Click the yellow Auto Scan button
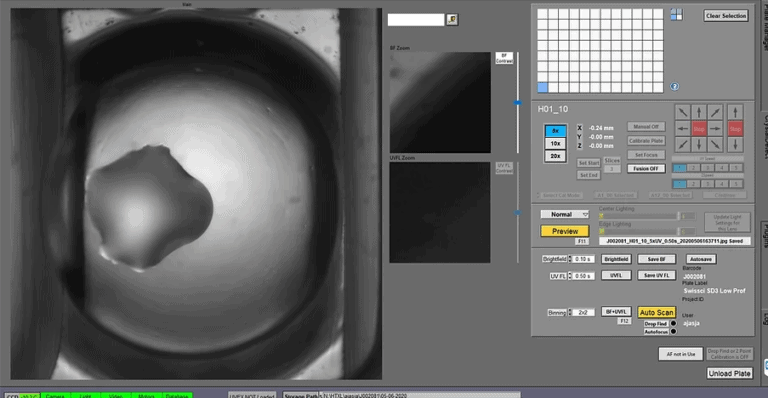 [x=656, y=312]
